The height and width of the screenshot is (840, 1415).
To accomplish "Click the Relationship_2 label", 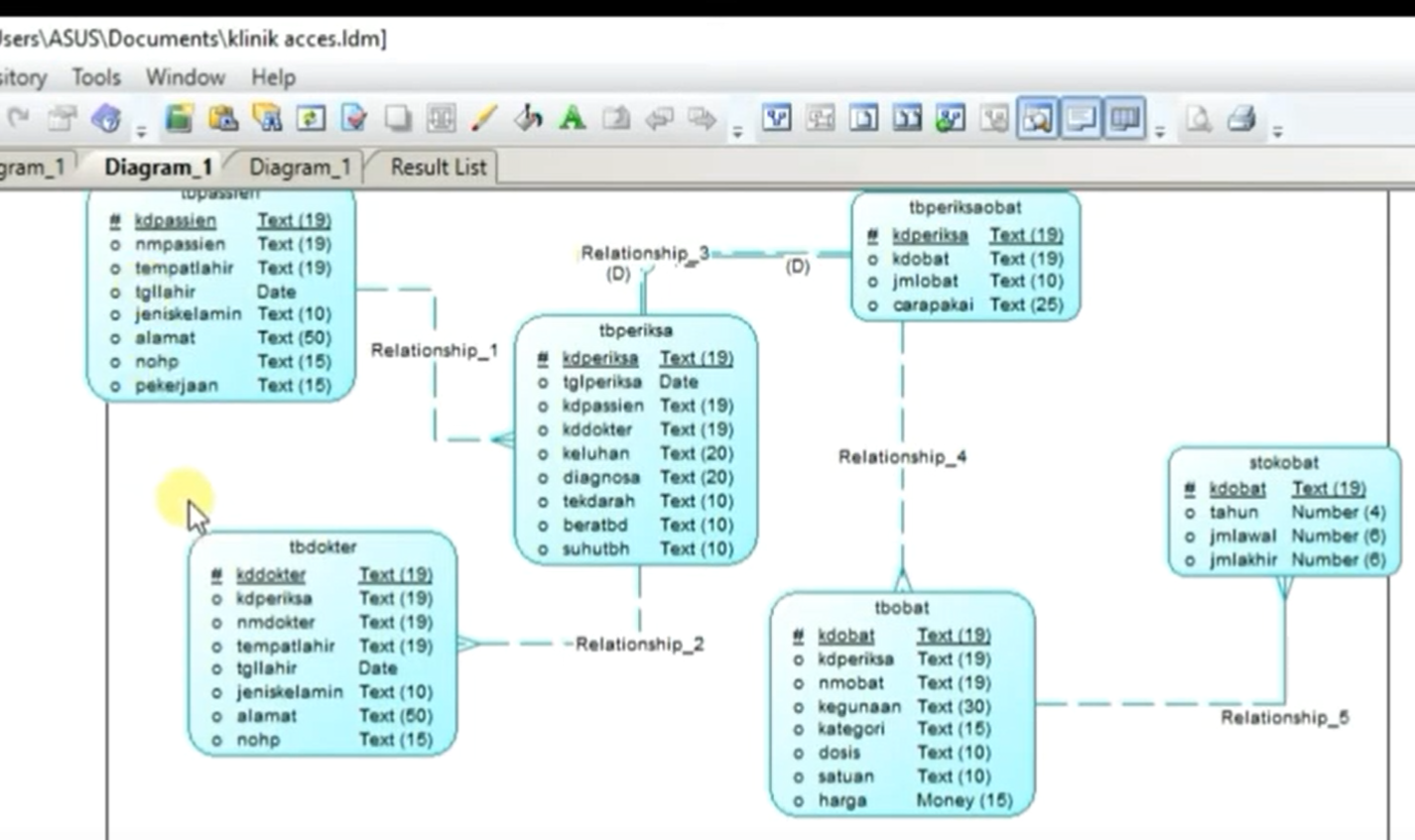I will click(x=640, y=644).
